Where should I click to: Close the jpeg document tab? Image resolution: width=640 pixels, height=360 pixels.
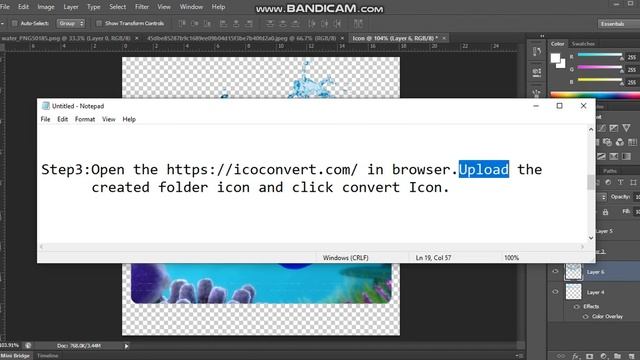click(342, 38)
